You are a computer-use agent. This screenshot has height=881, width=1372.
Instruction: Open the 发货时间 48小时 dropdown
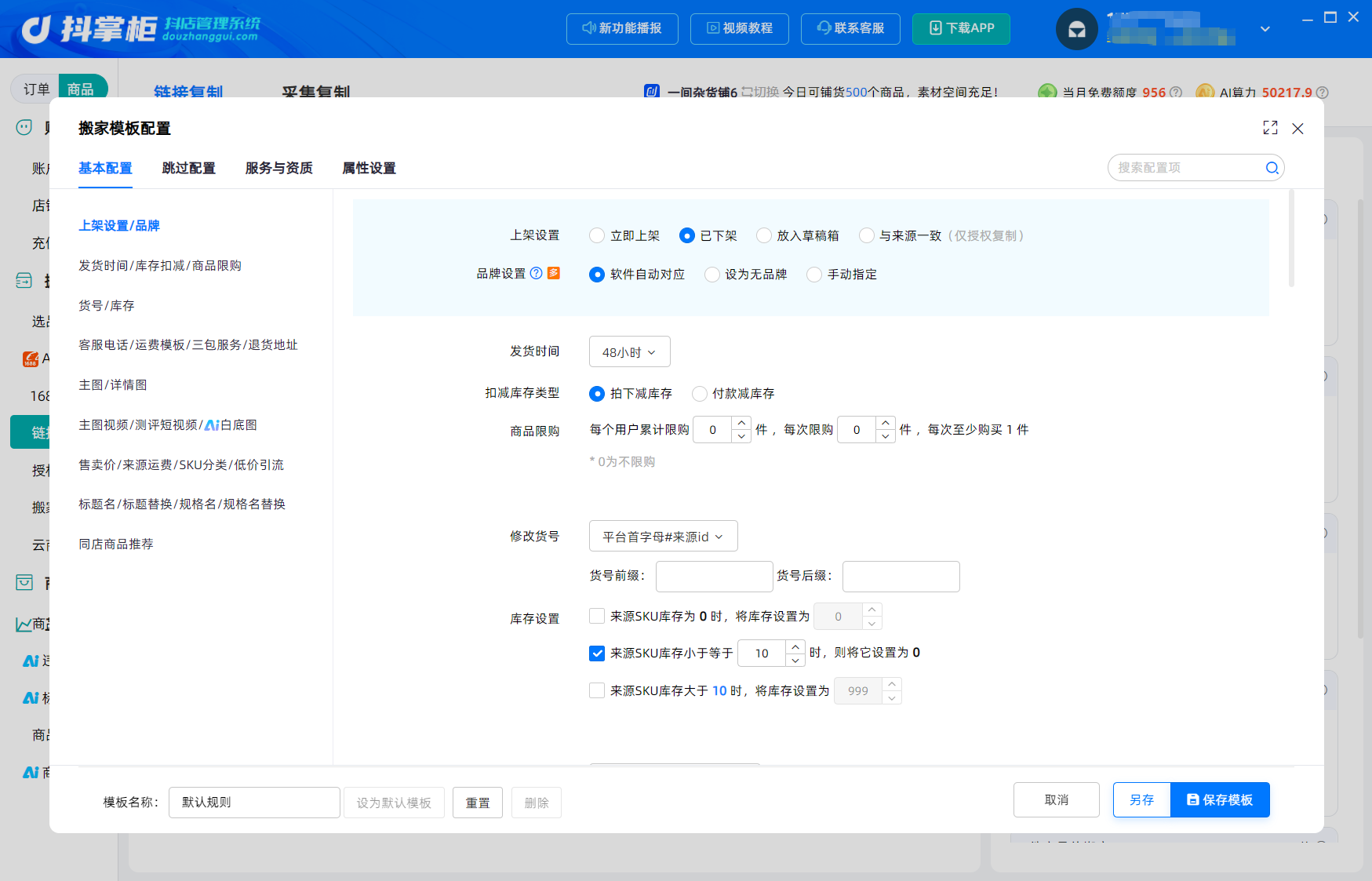tap(629, 352)
